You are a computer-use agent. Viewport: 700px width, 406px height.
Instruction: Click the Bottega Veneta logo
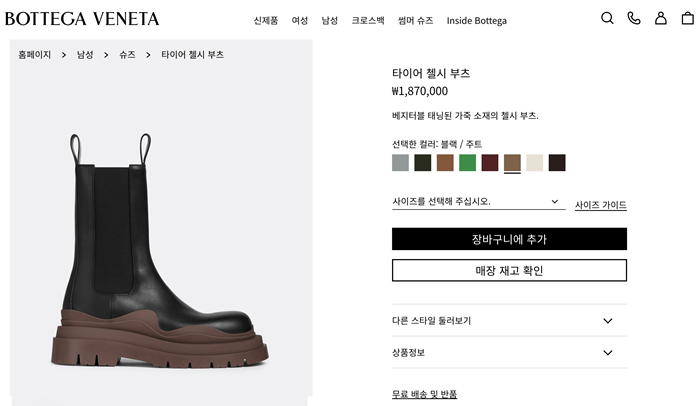(x=82, y=19)
